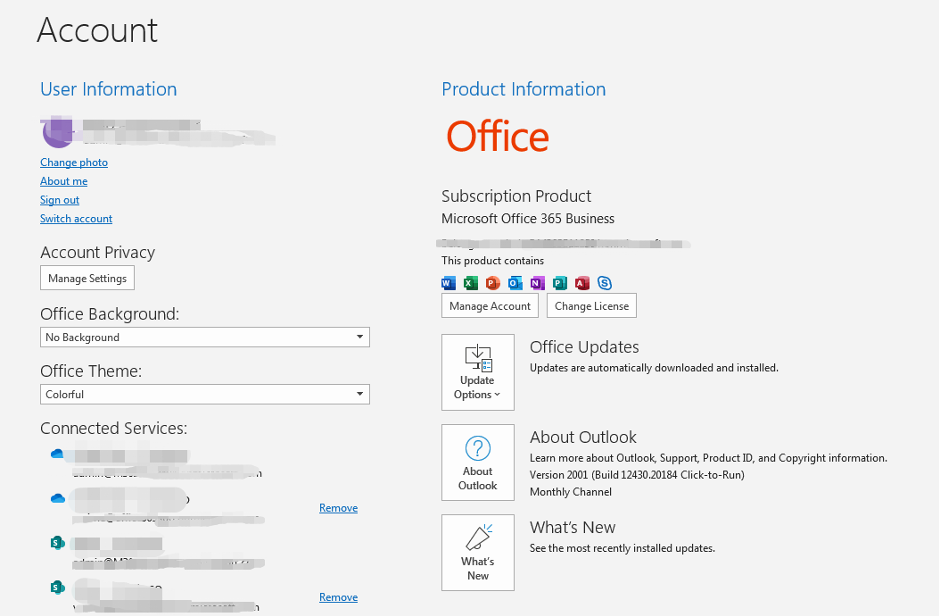Click the Access app icon

[x=582, y=283]
